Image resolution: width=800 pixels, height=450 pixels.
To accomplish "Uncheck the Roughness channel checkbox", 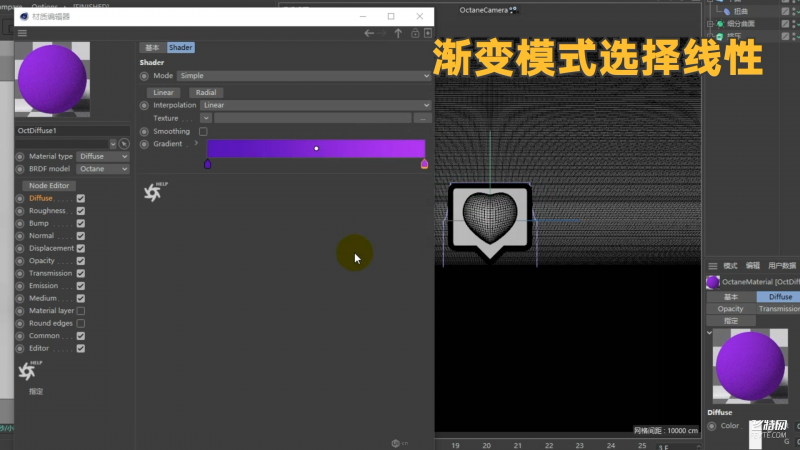I will (x=81, y=211).
